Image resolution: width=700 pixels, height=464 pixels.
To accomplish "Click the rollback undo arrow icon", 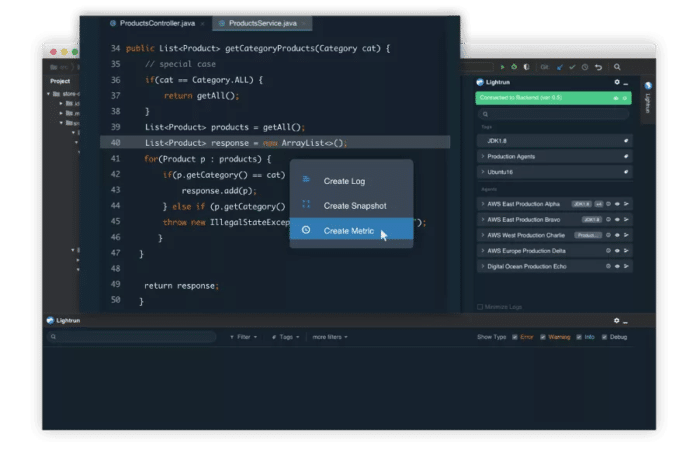I will click(x=599, y=67).
